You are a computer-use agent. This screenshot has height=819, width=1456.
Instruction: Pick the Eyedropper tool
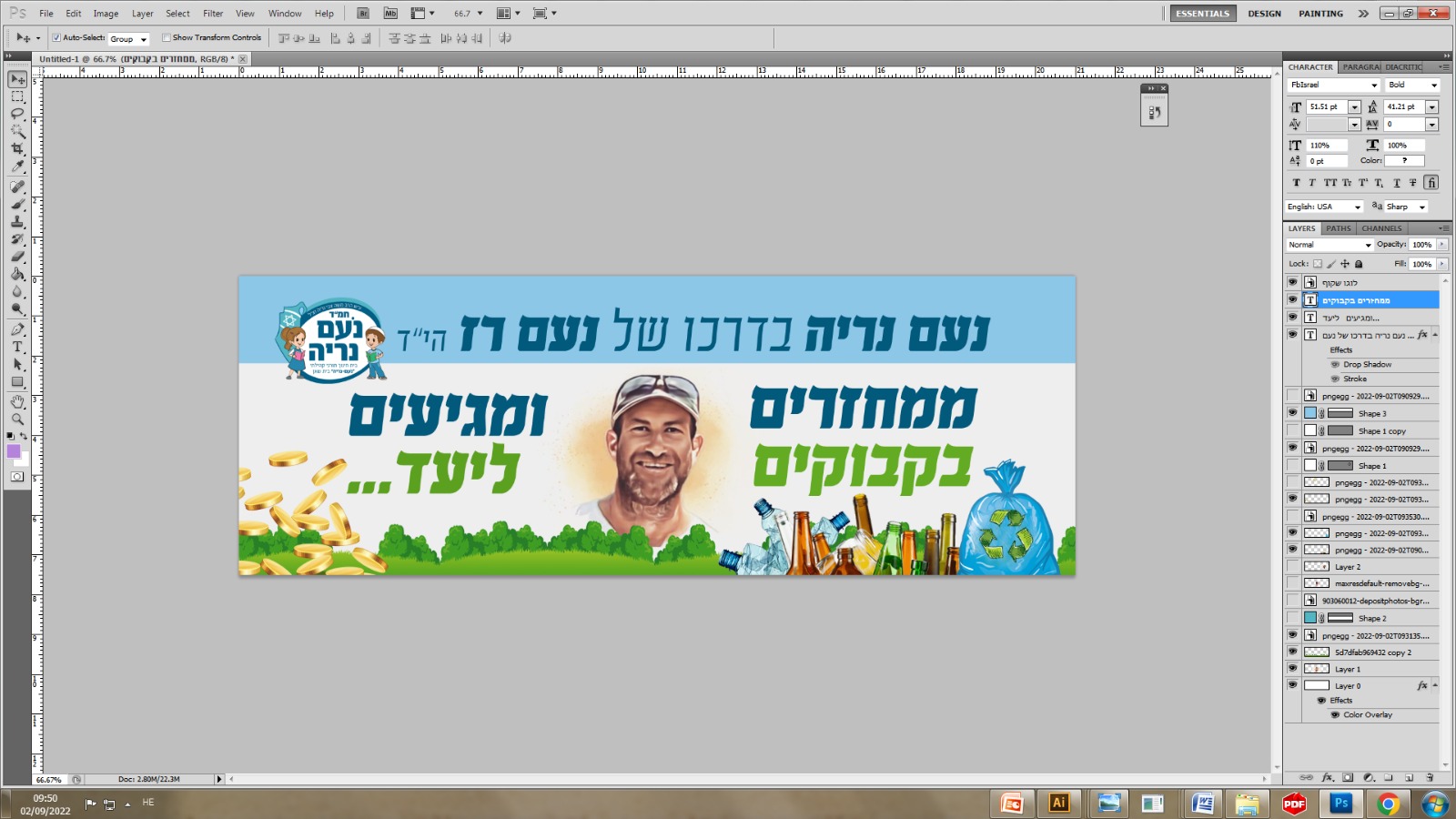[17, 167]
